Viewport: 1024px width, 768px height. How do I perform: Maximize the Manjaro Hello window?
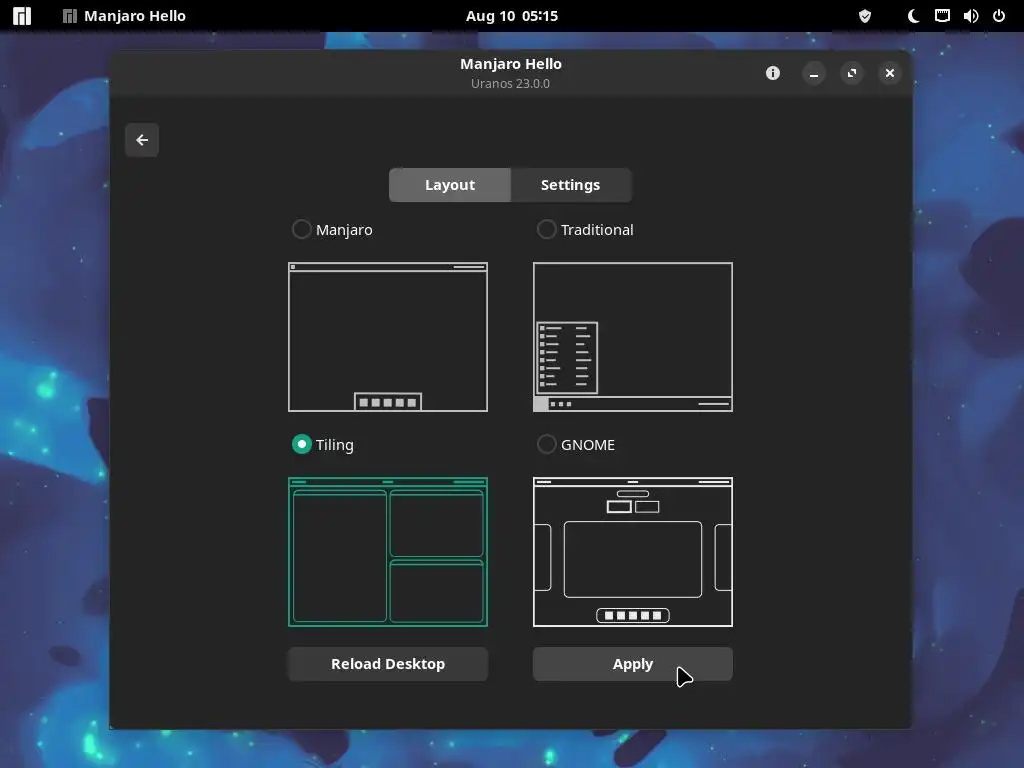tap(852, 73)
